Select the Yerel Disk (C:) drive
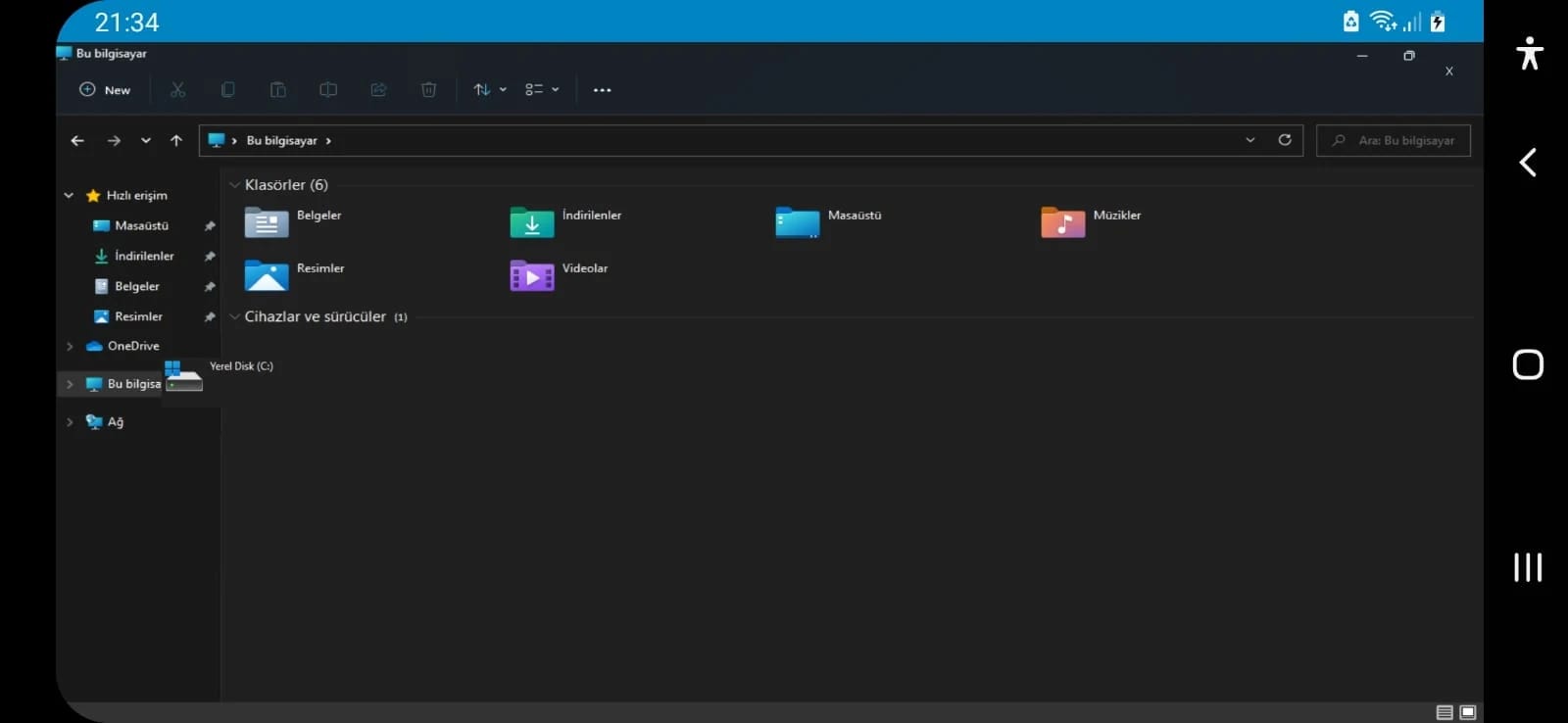Image resolution: width=1568 pixels, height=723 pixels. point(220,376)
